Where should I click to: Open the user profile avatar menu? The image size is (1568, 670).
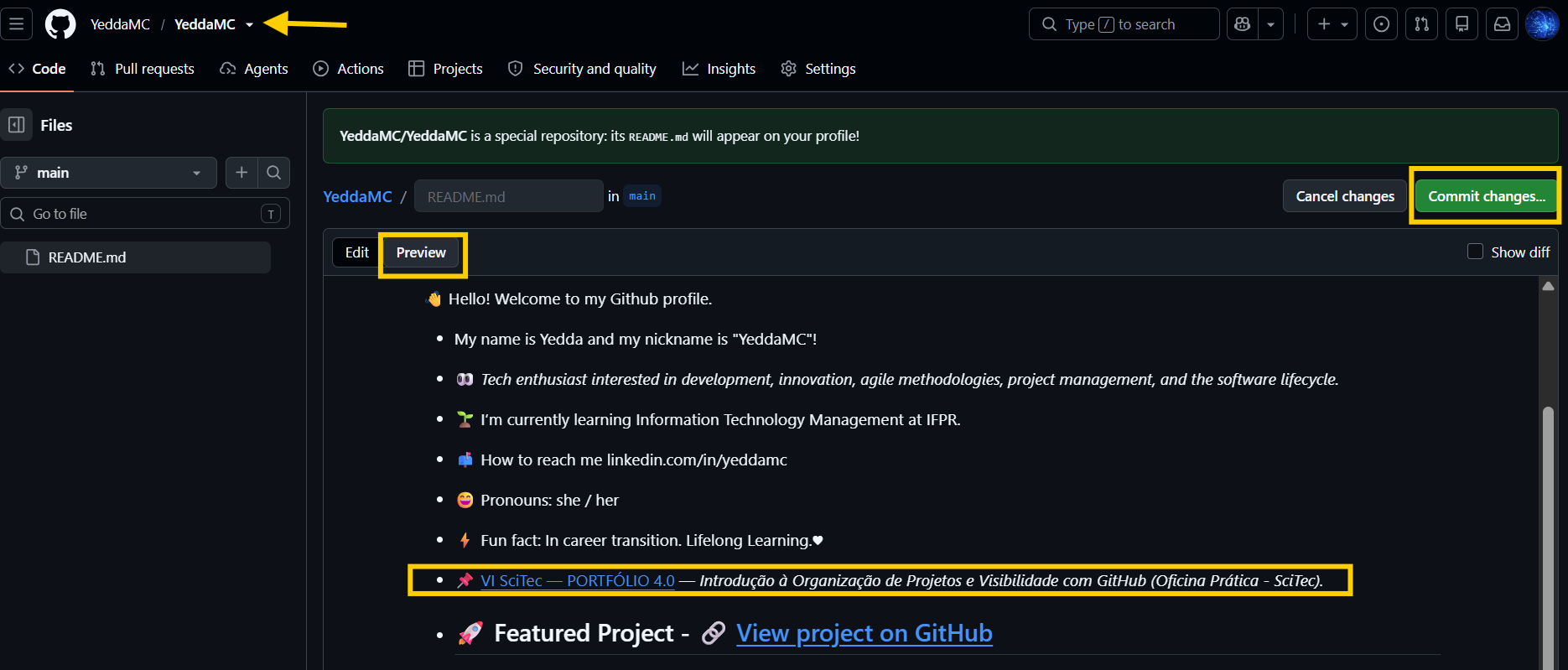[1542, 24]
